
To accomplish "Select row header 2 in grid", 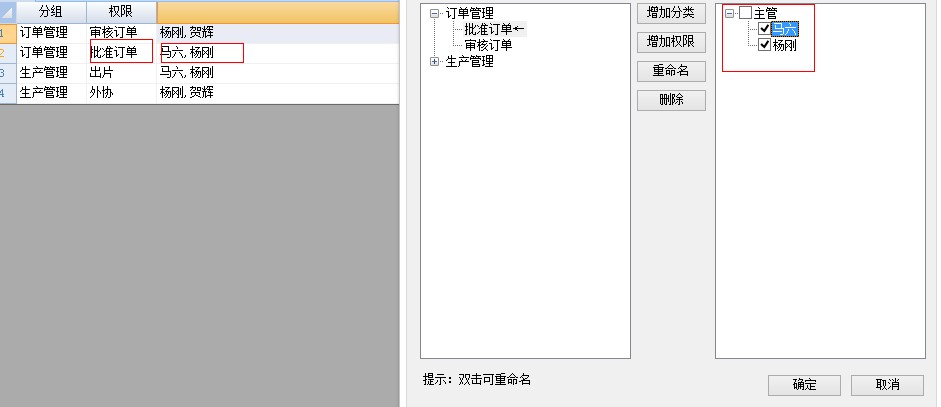I will coord(8,53).
